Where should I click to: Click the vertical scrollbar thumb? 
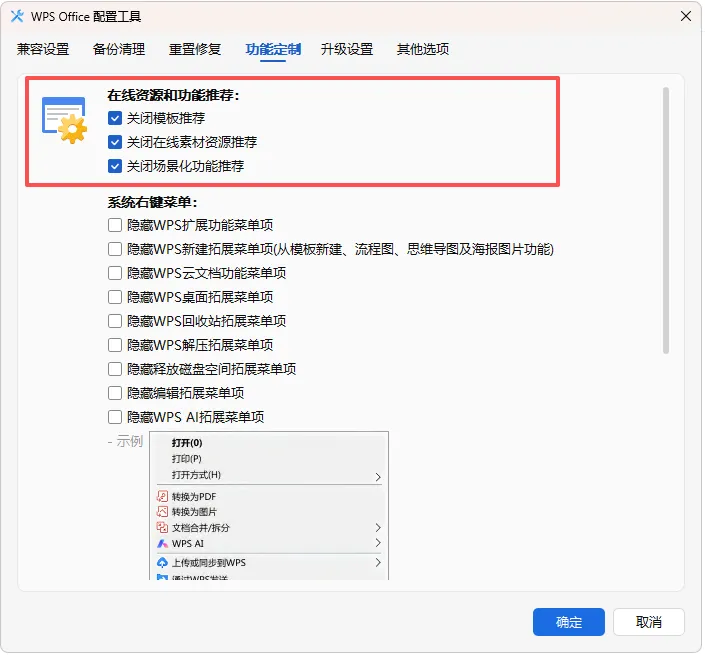point(666,221)
